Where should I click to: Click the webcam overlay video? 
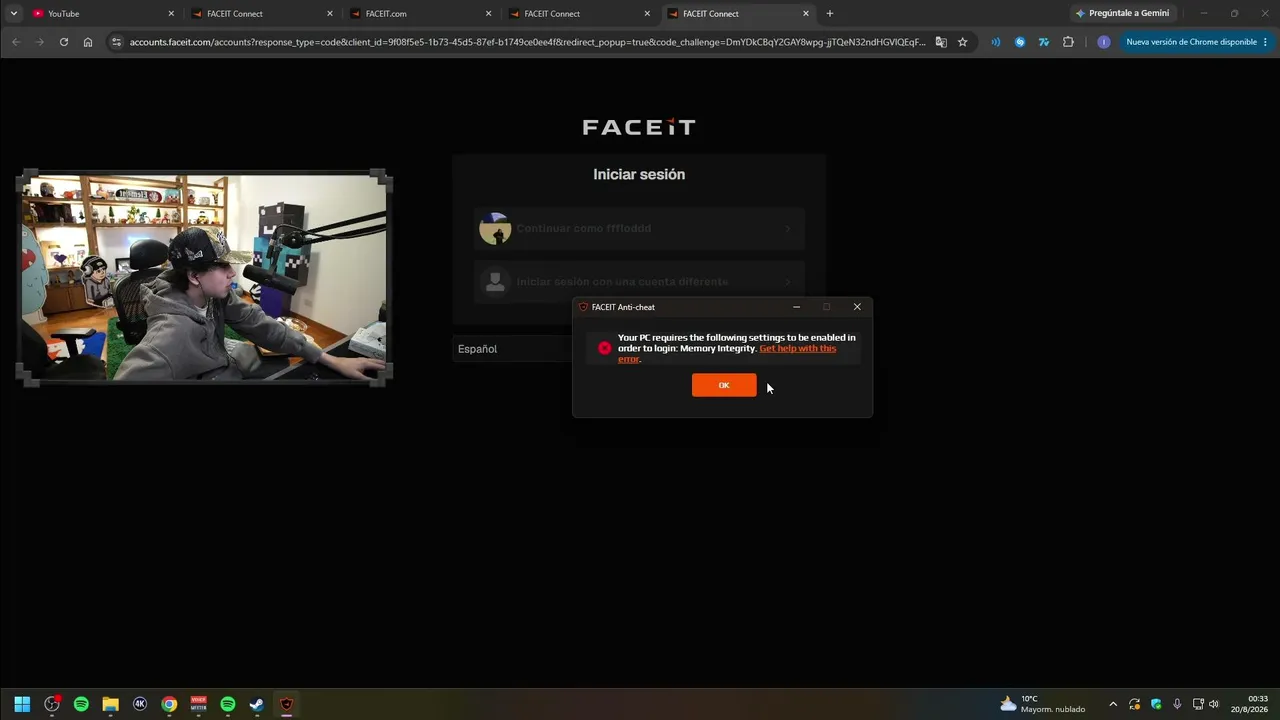(x=204, y=278)
